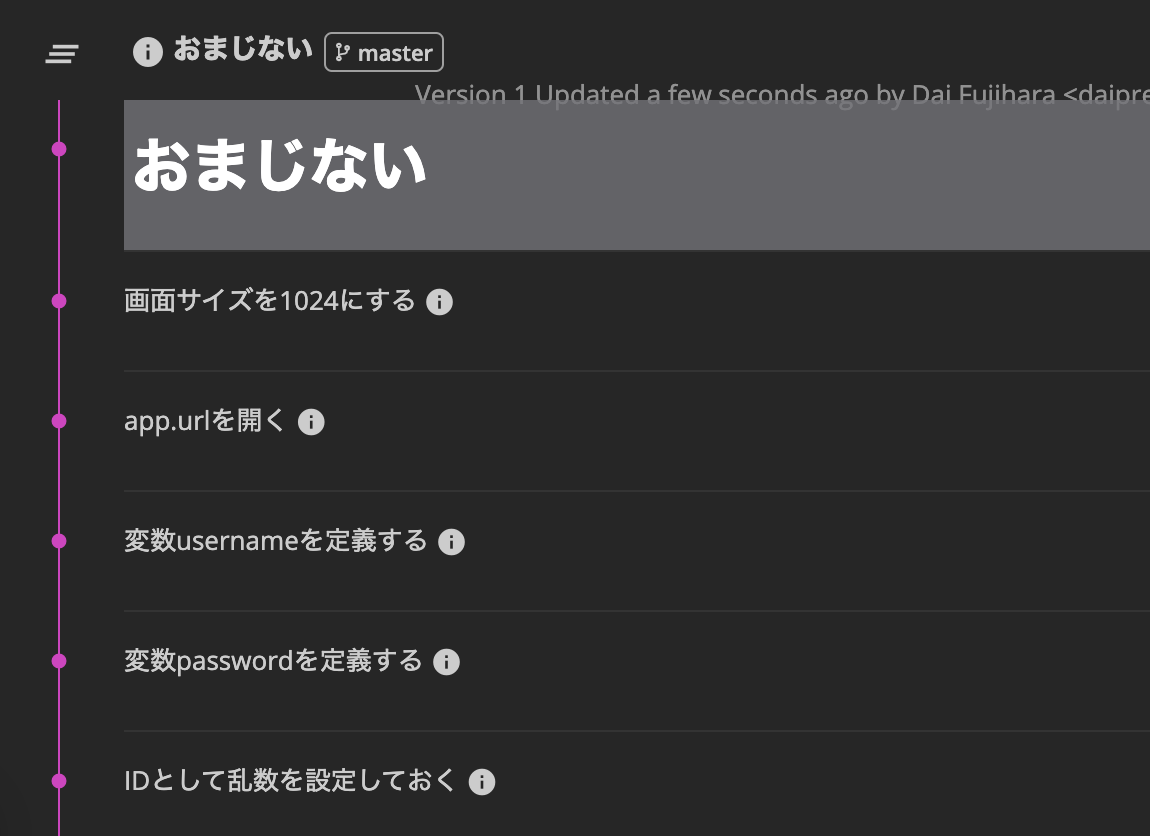This screenshot has width=1150, height=836.
Task: Select the 画面サイズを1024にする step text
Action: coord(269,301)
